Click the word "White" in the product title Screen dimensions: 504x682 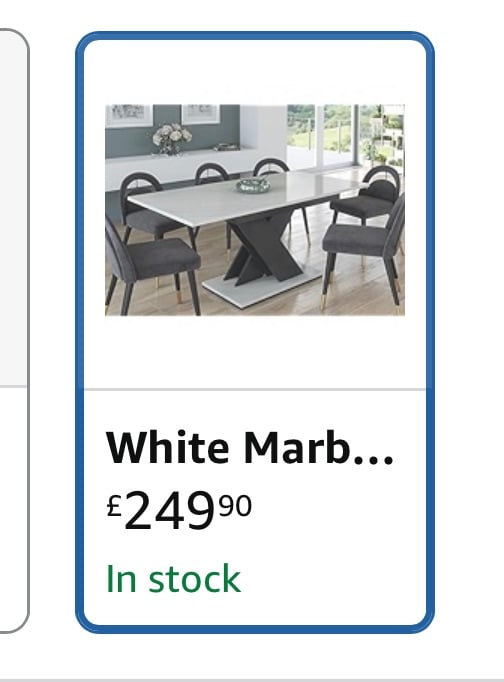168,448
